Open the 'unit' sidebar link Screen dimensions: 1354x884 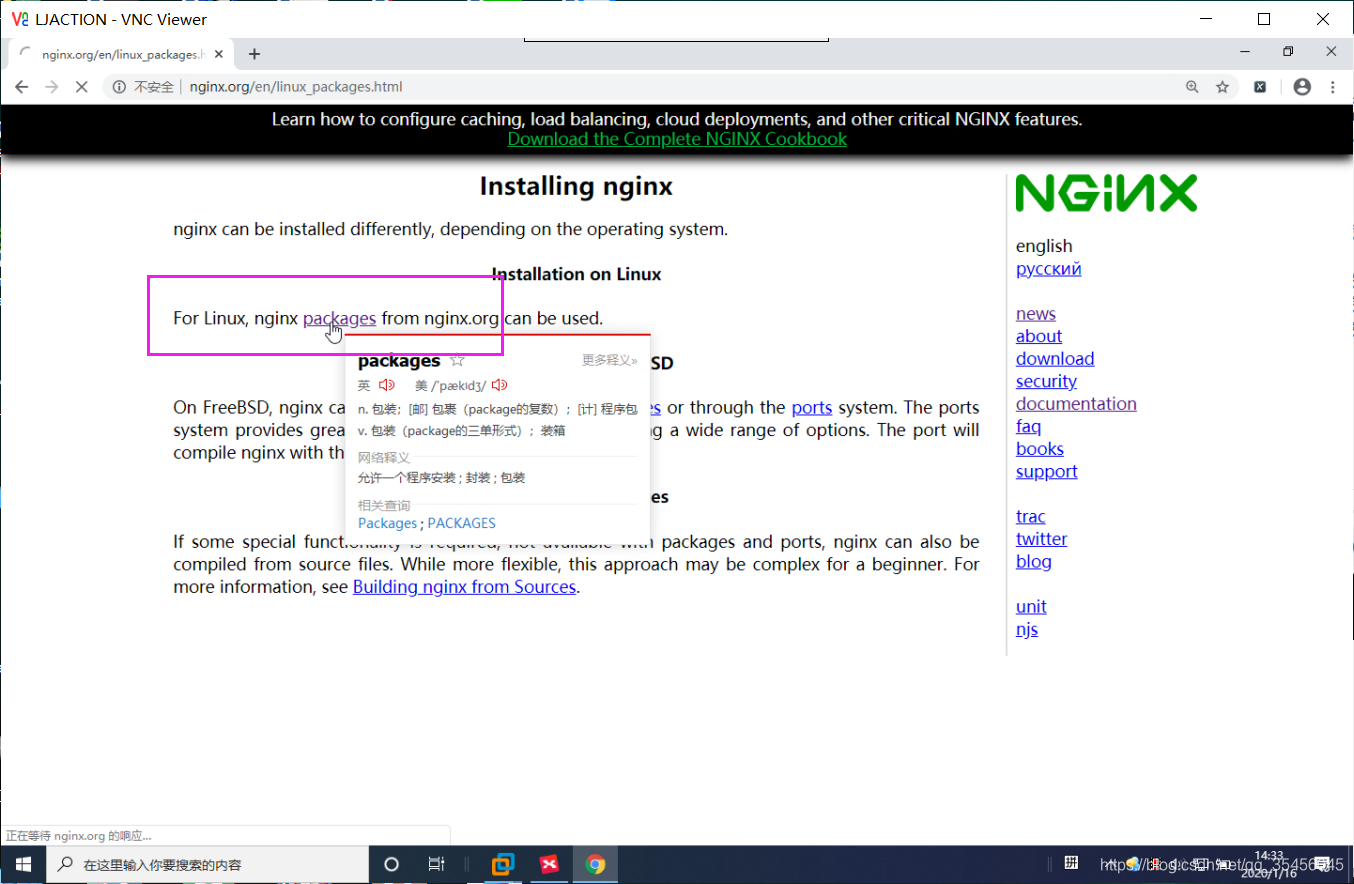point(1031,606)
